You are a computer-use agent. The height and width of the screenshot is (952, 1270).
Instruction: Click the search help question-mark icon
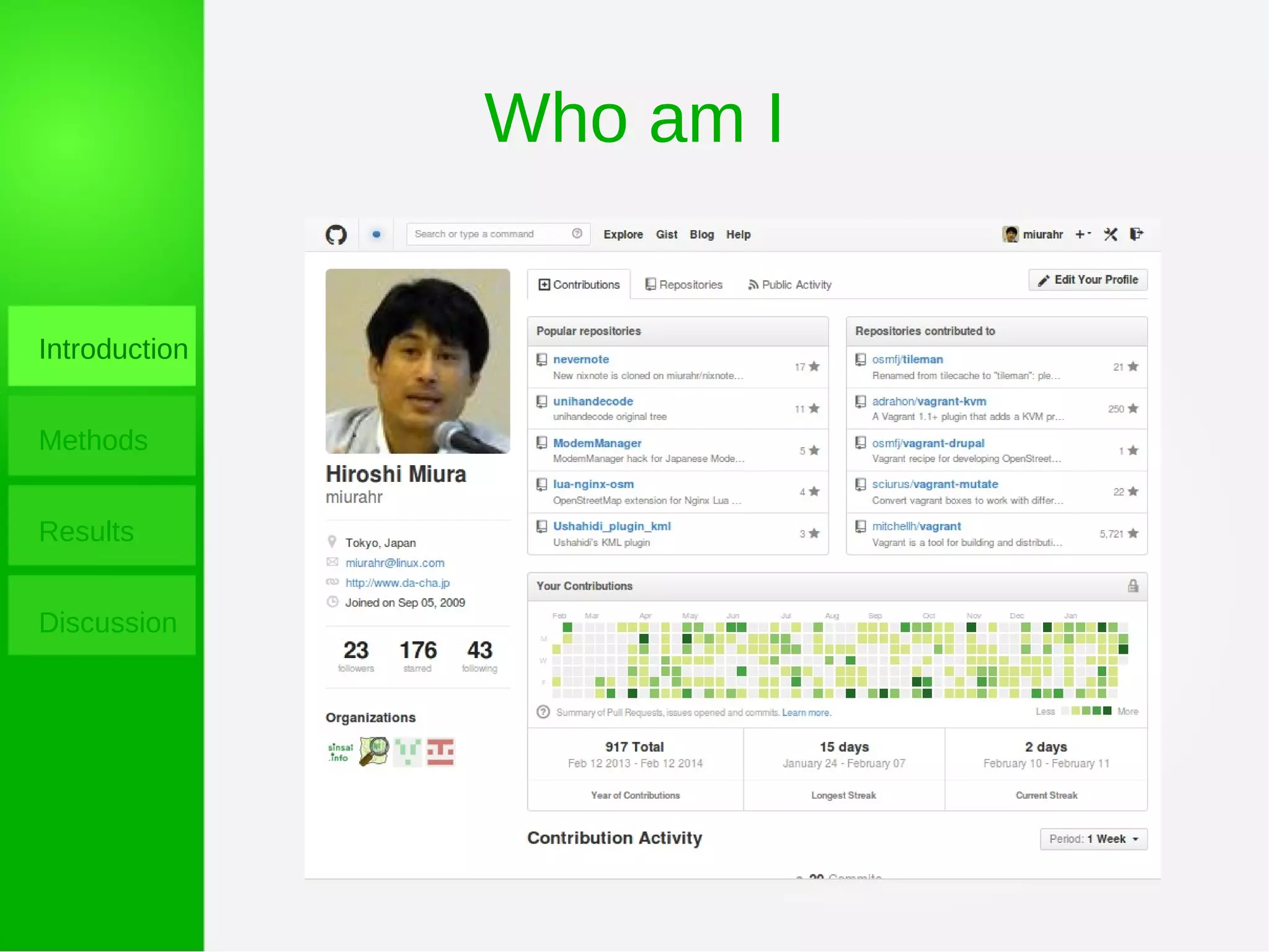577,234
